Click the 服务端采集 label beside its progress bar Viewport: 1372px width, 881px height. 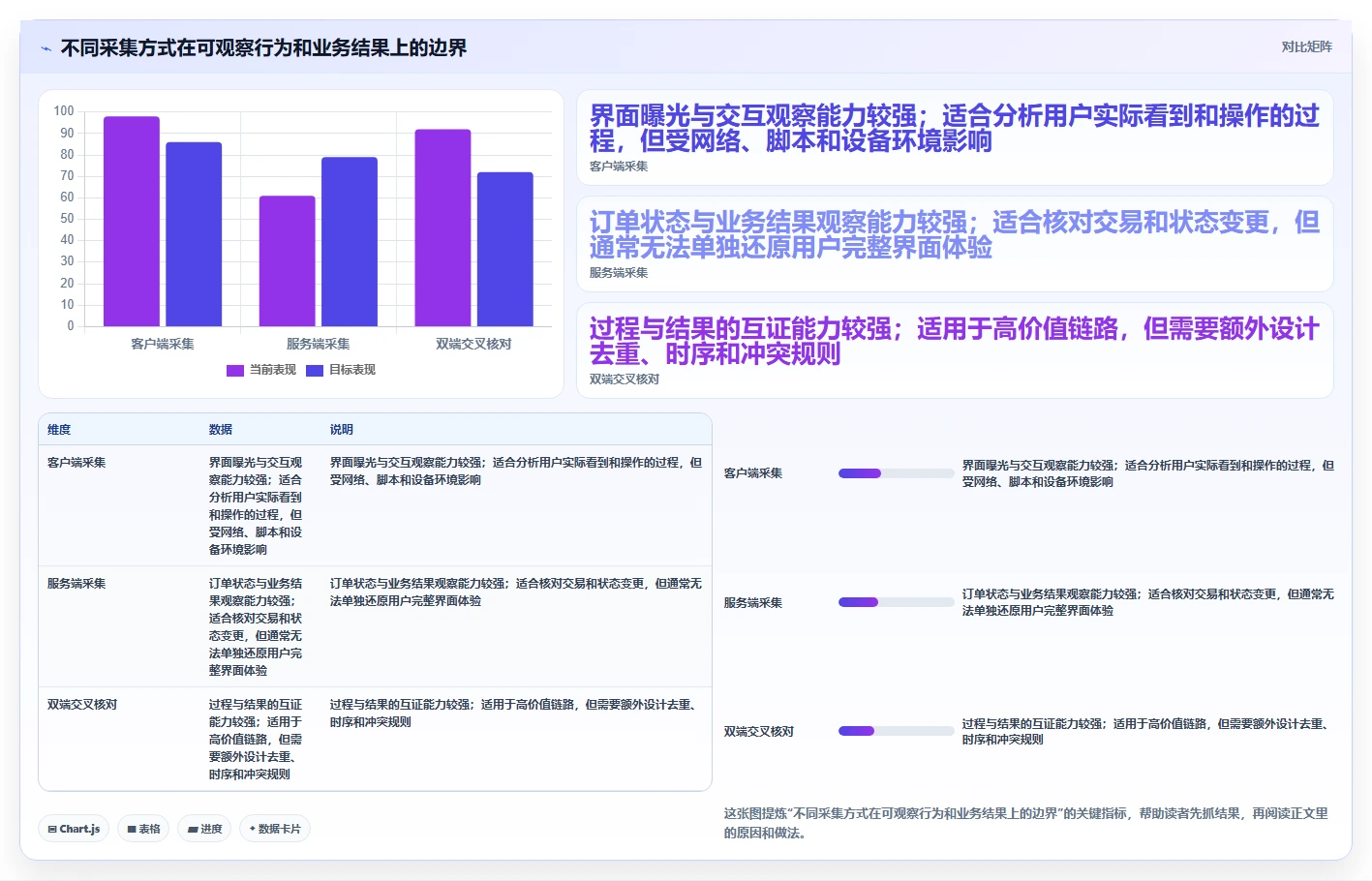tap(753, 602)
